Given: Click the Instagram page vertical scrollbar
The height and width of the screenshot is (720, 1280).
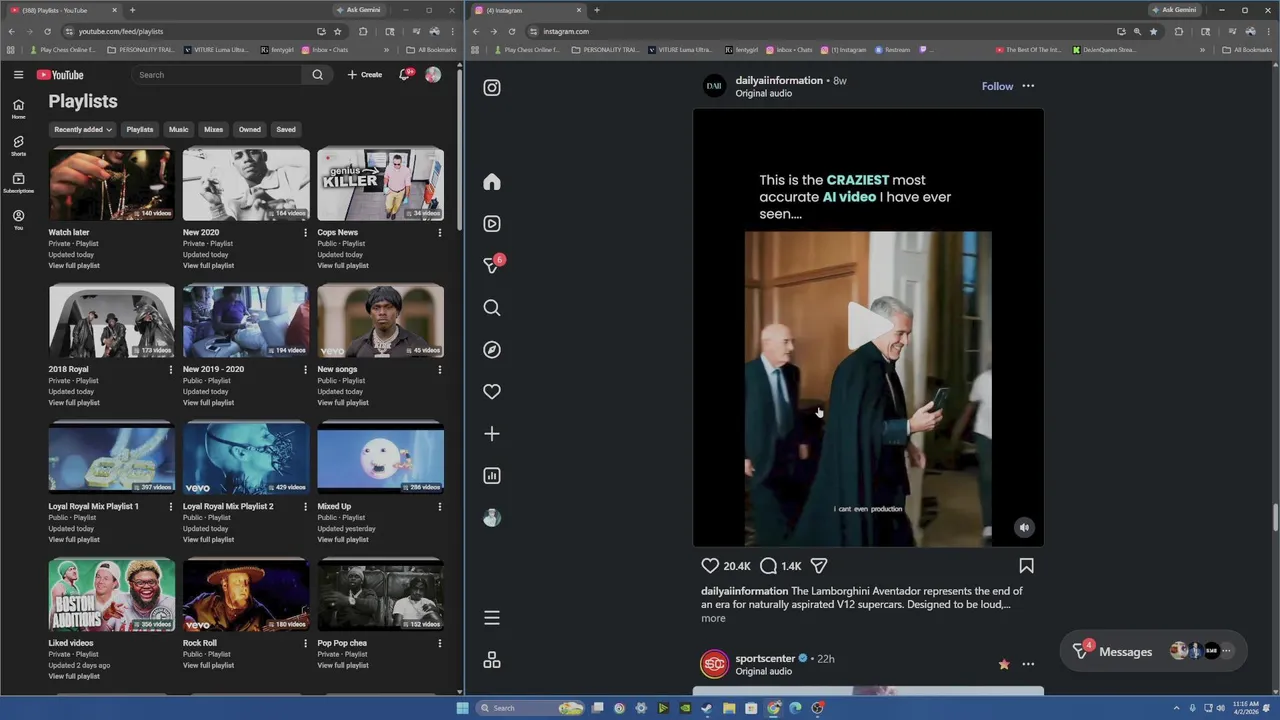Looking at the screenshot, I should (1275, 520).
